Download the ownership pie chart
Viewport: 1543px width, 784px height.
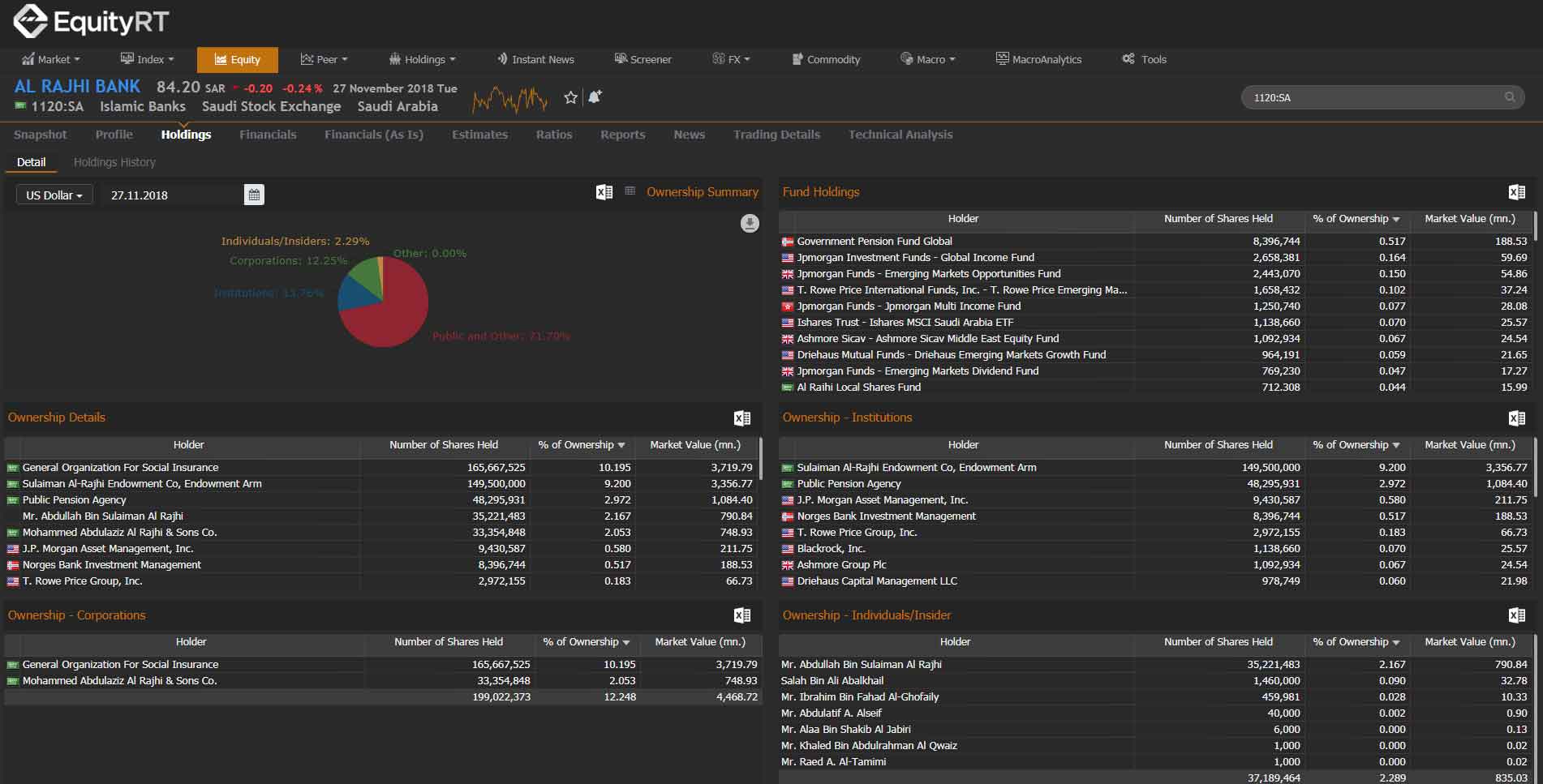pos(750,223)
